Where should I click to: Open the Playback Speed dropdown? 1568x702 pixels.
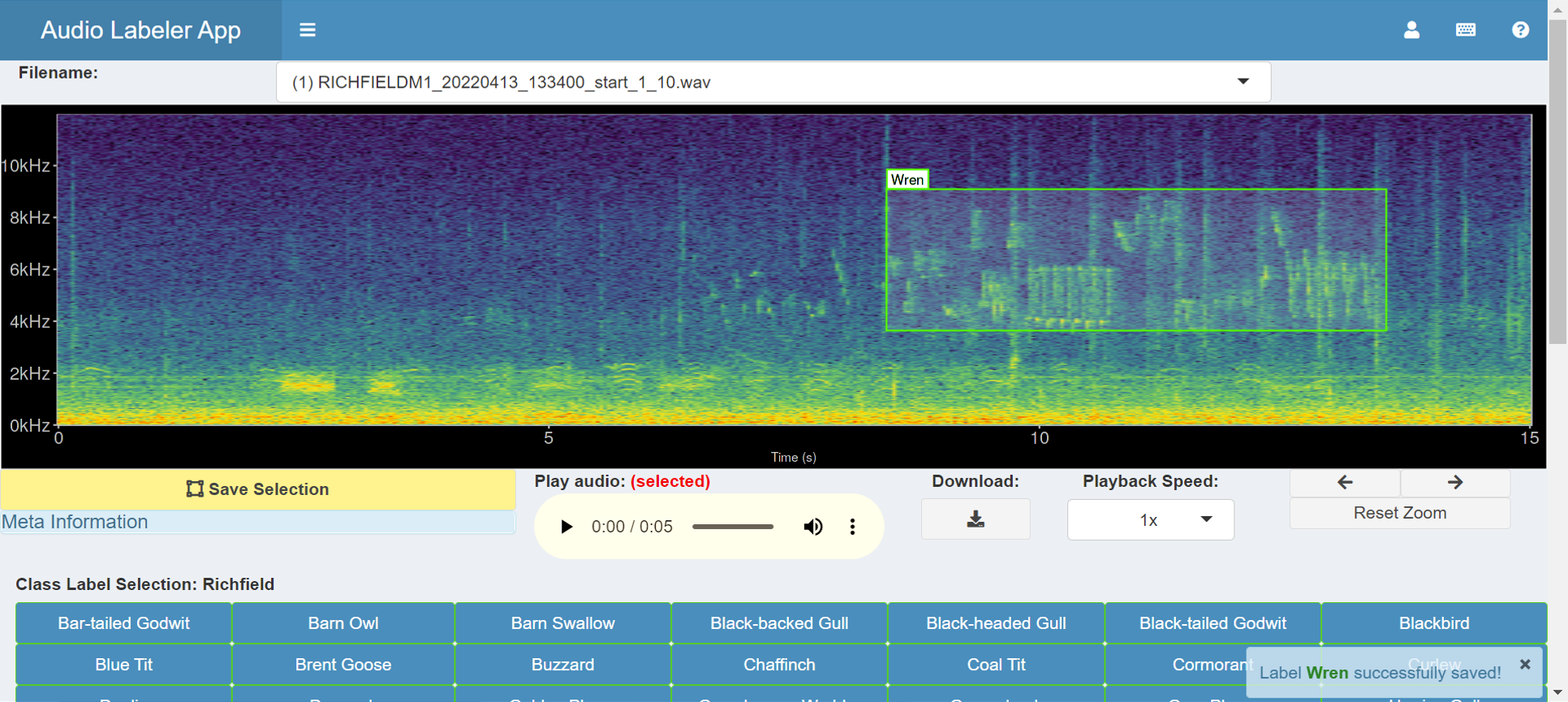point(1150,519)
